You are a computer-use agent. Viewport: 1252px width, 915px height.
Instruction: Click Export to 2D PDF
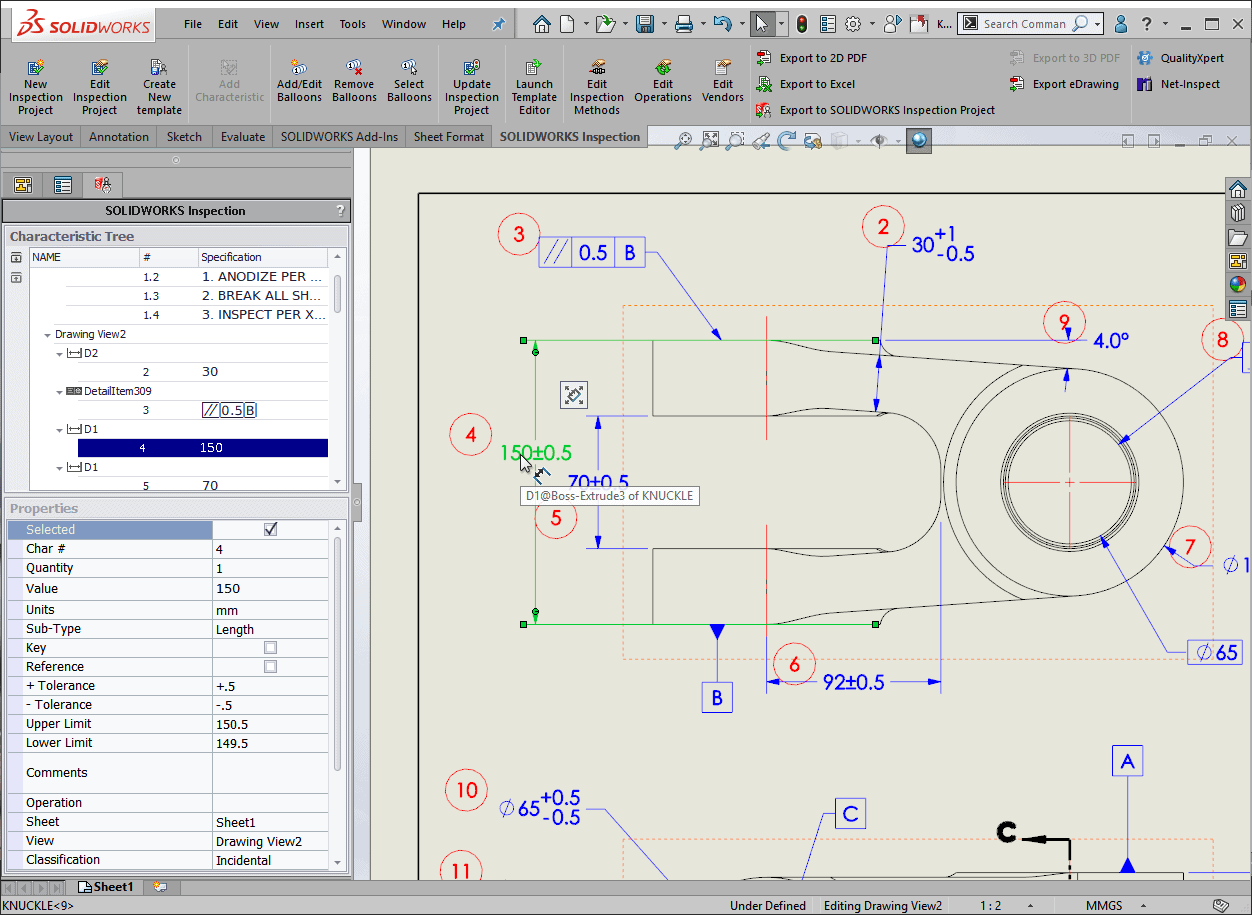point(822,58)
